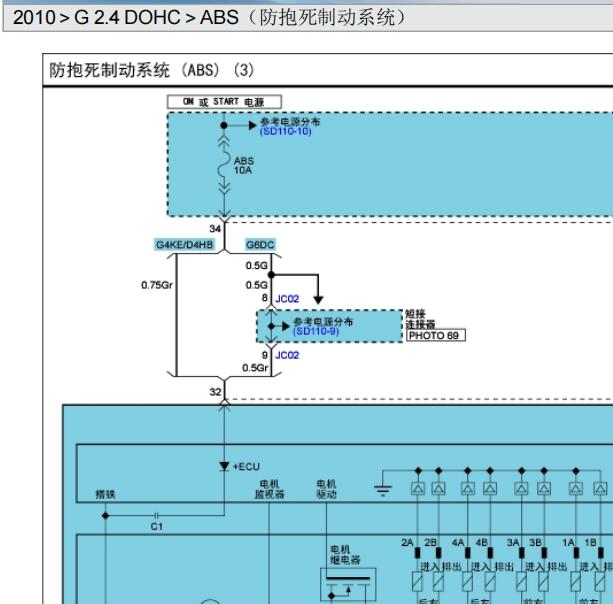Select the 电机继电器 label

tap(345, 555)
